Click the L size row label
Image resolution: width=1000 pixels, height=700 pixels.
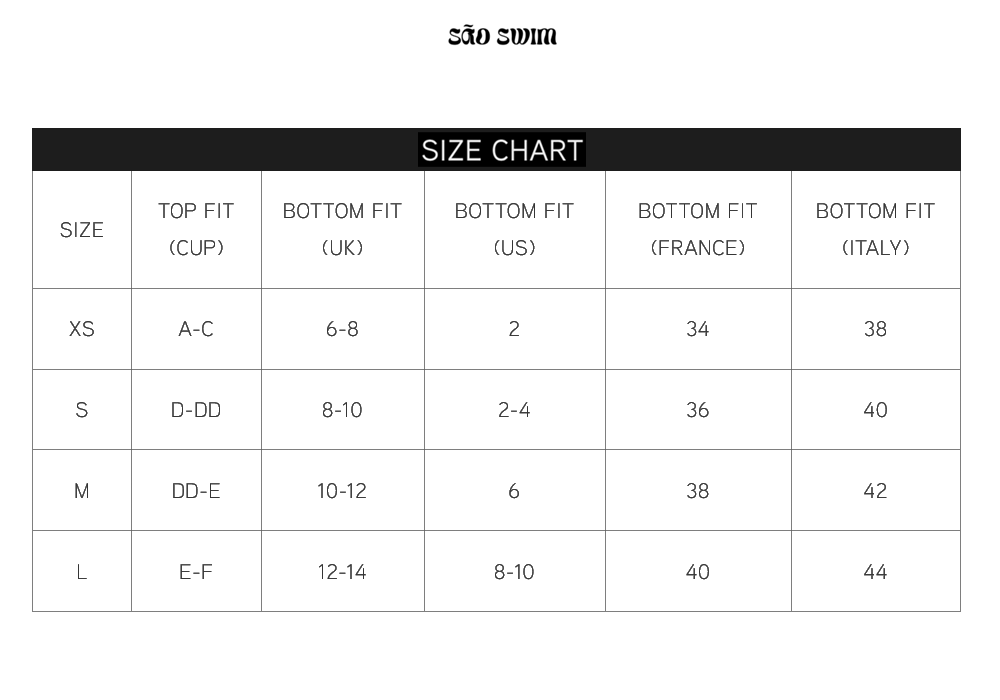(x=82, y=572)
